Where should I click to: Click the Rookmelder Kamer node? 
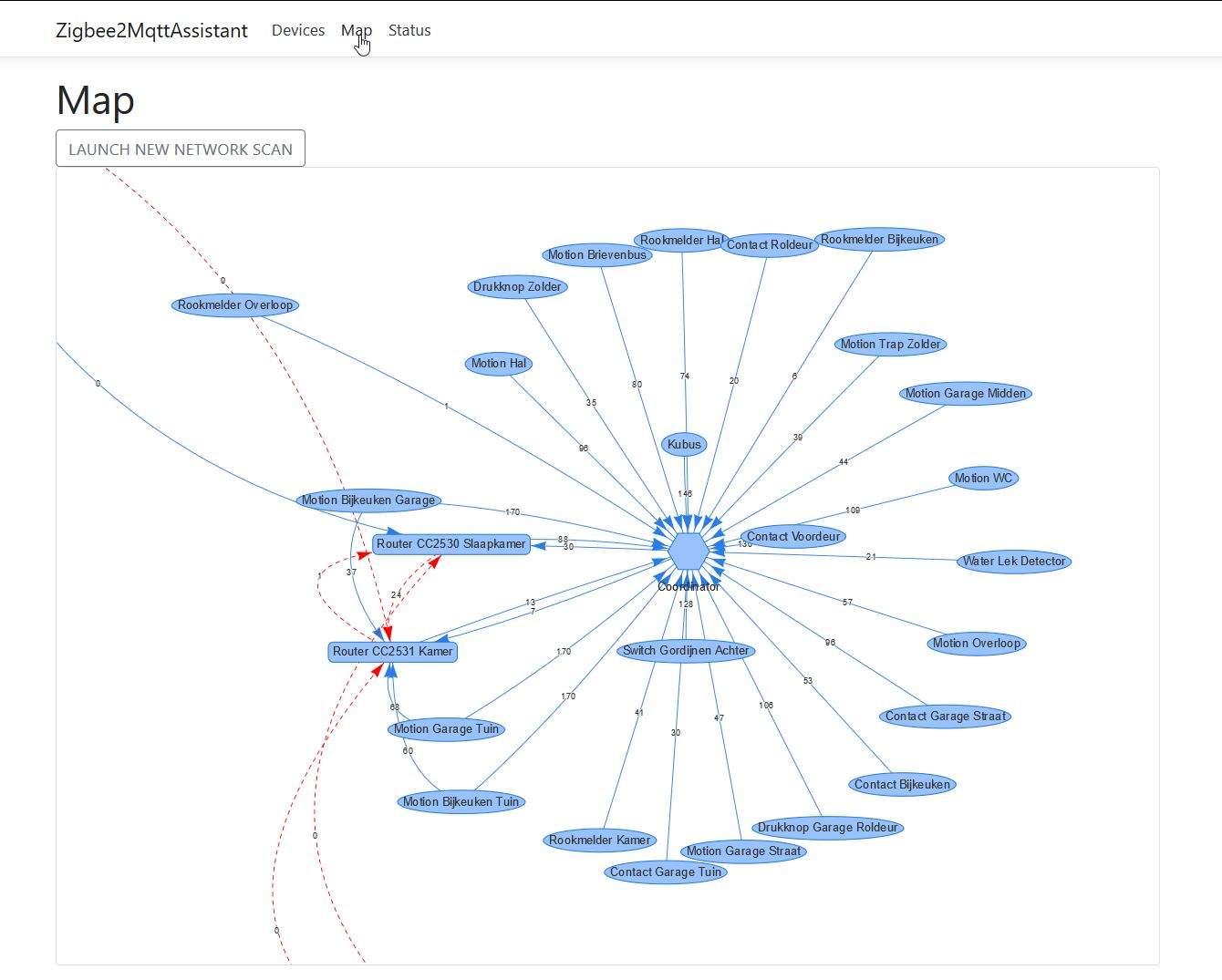(x=600, y=841)
